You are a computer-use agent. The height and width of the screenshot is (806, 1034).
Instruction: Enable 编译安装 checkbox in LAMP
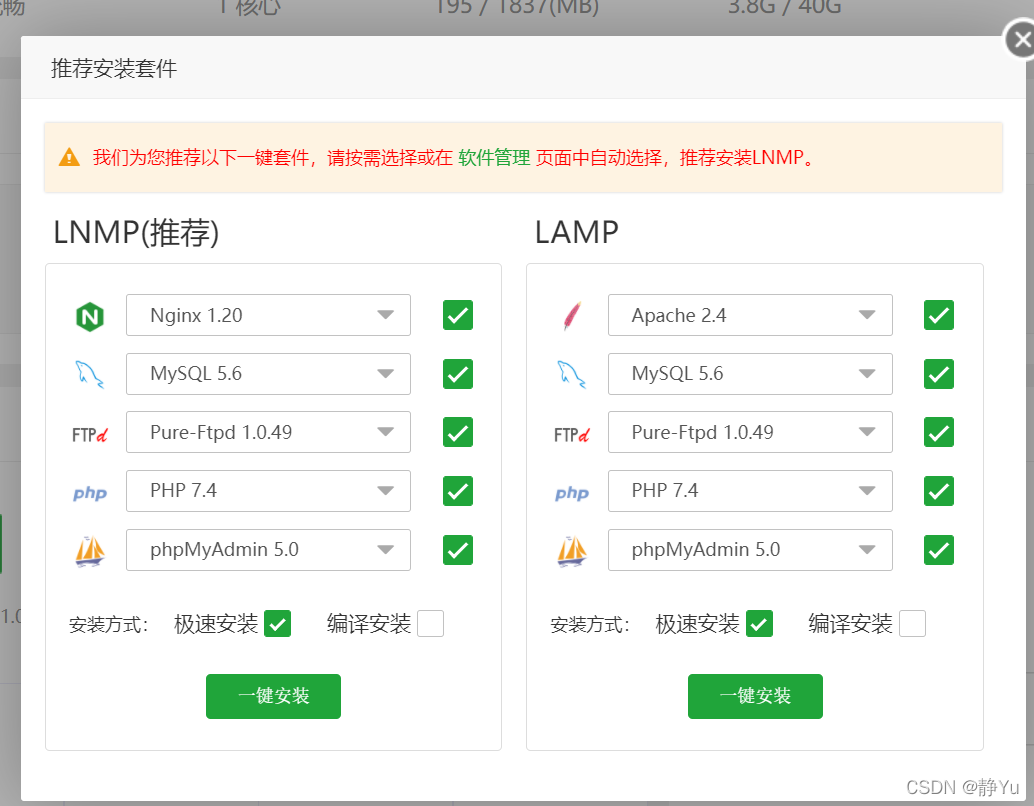913,623
